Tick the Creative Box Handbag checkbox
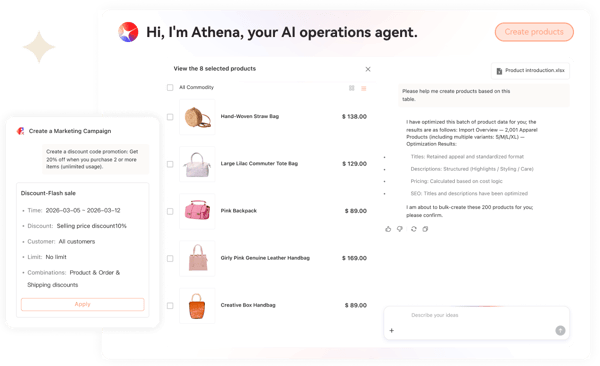The image size is (600, 366). pyautogui.click(x=170, y=306)
